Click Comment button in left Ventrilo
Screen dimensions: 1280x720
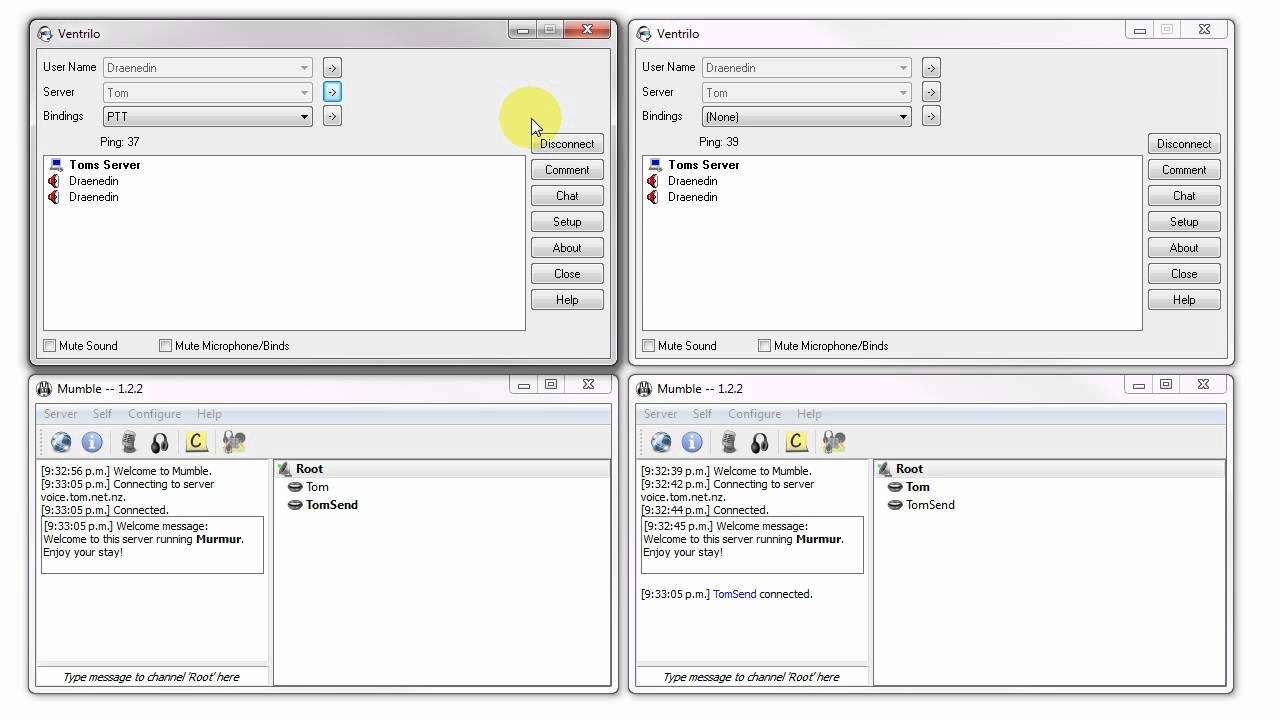567,170
